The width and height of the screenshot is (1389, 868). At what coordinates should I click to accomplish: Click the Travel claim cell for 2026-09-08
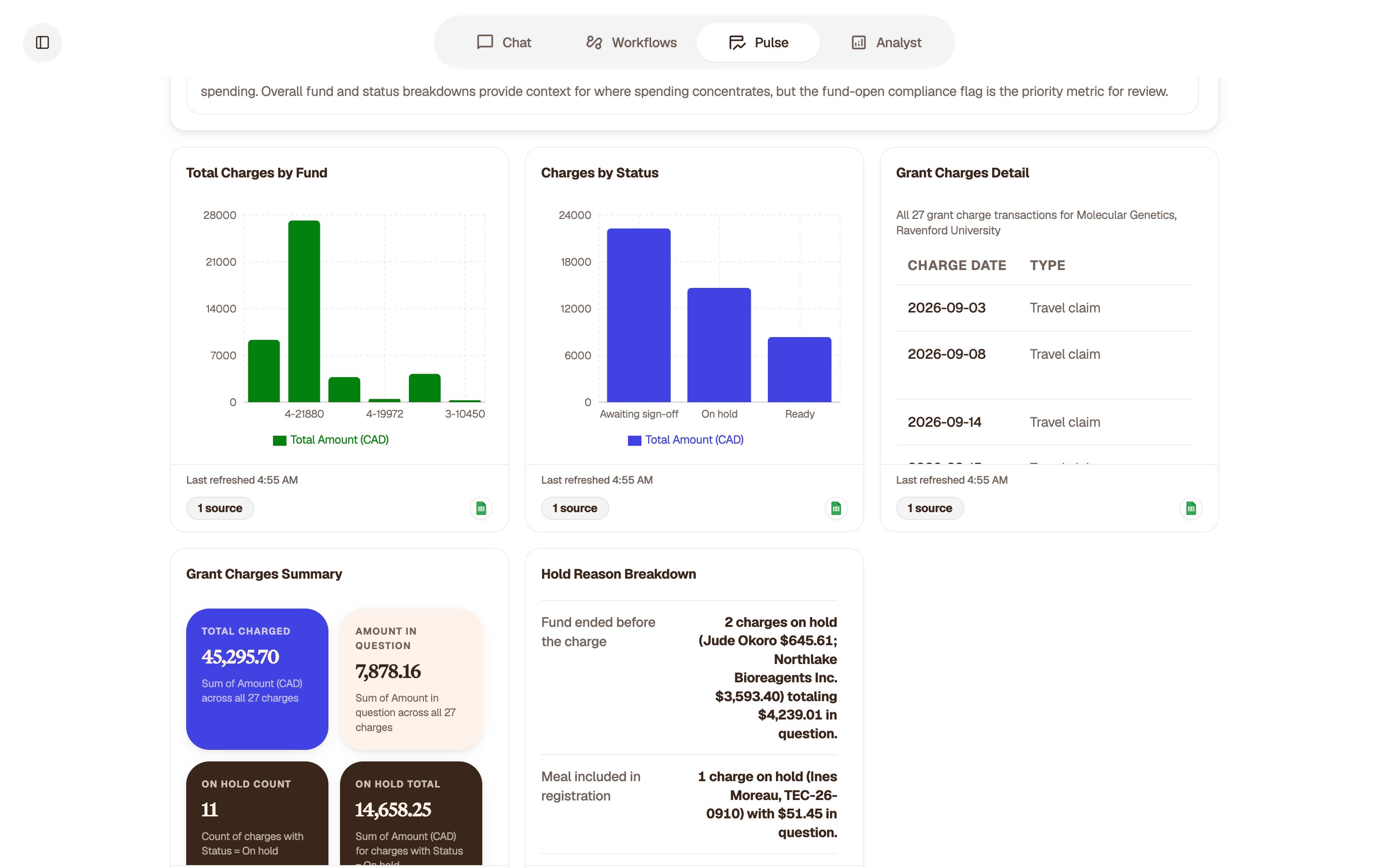(x=1065, y=354)
